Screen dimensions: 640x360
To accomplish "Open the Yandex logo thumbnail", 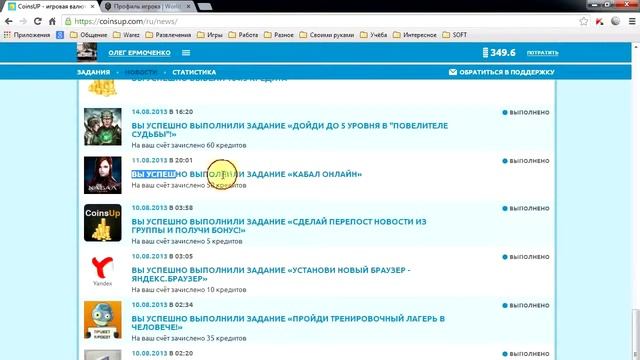I will click(x=102, y=271).
